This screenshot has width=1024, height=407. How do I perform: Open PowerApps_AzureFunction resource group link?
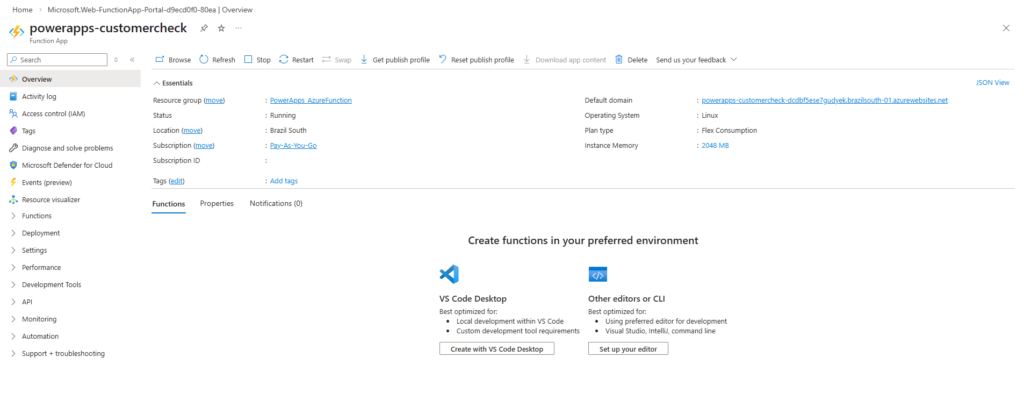tap(311, 101)
